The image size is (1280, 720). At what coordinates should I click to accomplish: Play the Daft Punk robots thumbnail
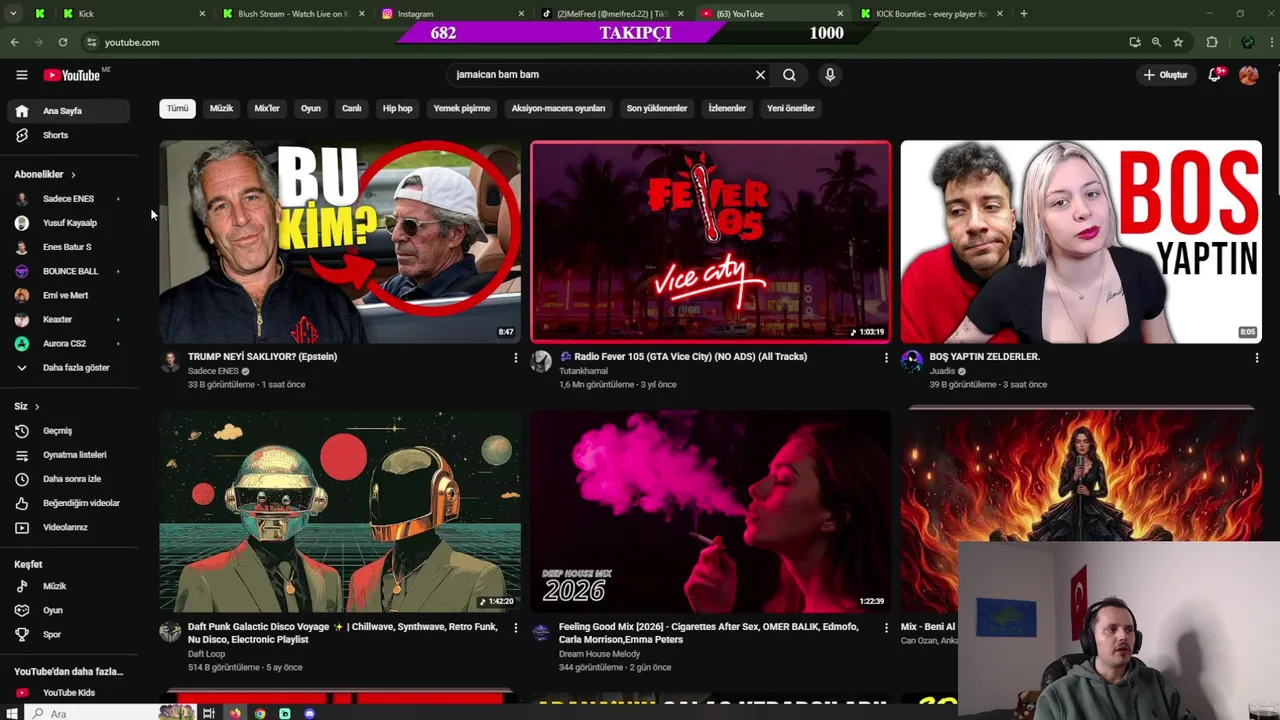[340, 511]
